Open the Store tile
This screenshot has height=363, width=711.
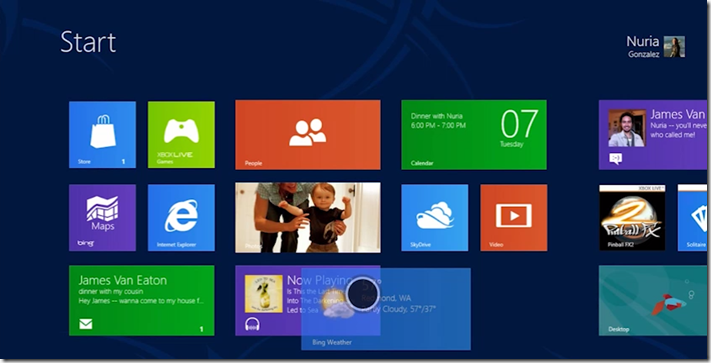coord(102,135)
